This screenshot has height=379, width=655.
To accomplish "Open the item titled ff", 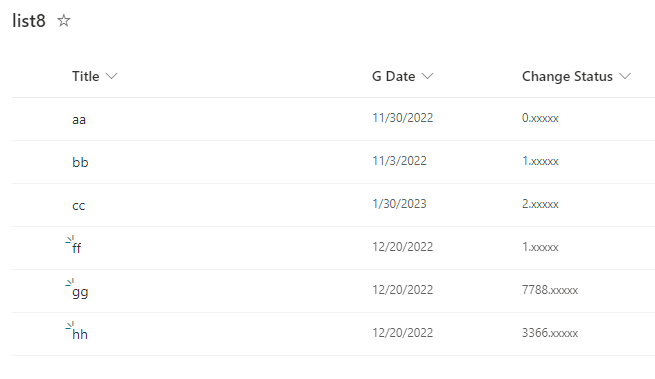I will tap(77, 248).
